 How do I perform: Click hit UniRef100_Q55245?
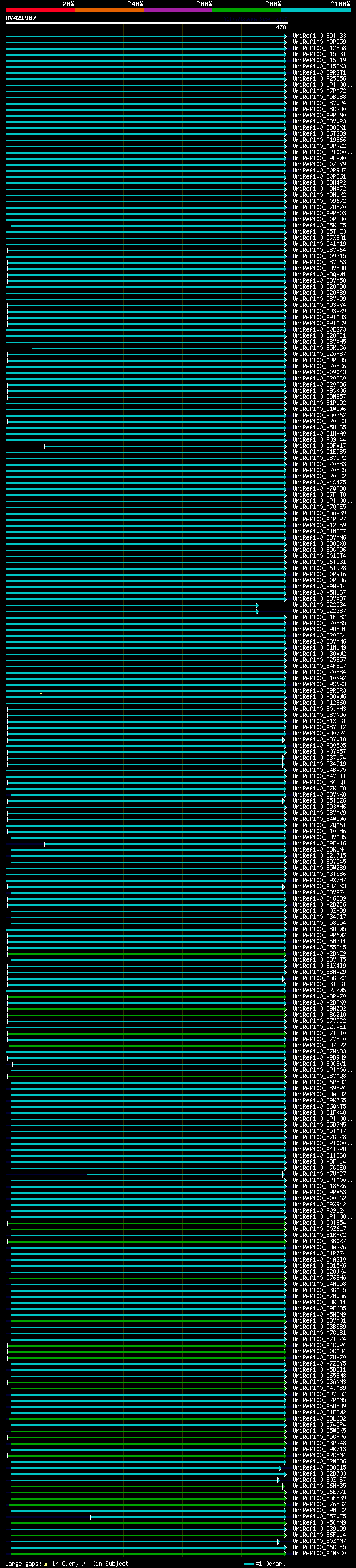[319, 948]
